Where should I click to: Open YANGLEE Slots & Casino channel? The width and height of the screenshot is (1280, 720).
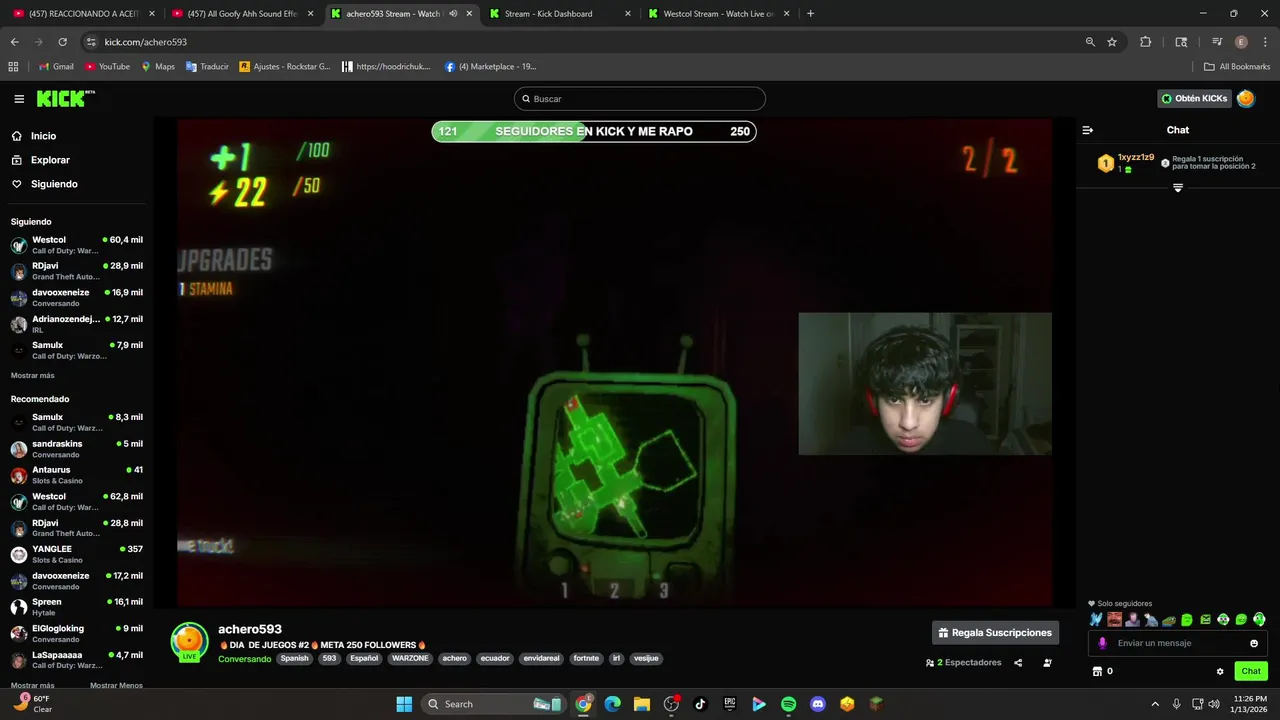point(77,554)
